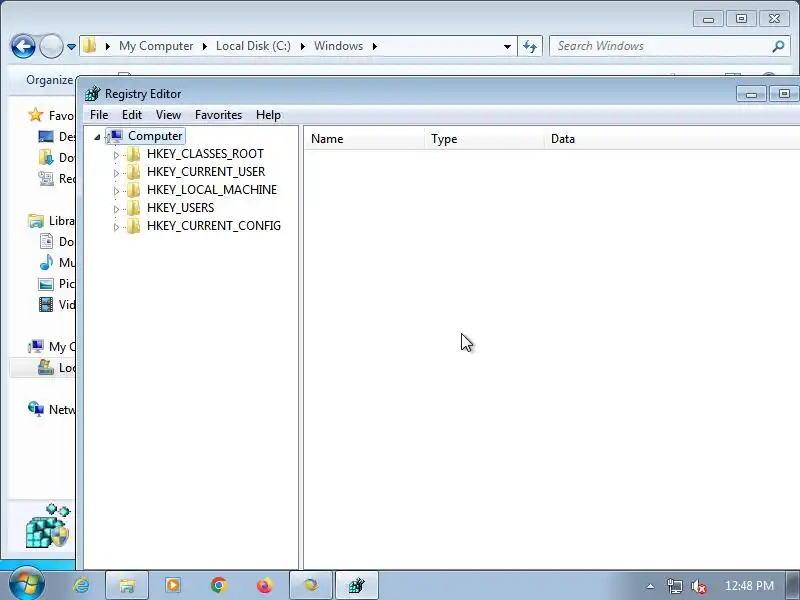
Task: Select My Computer icon in Explorer sidebar
Action: [x=36, y=346]
